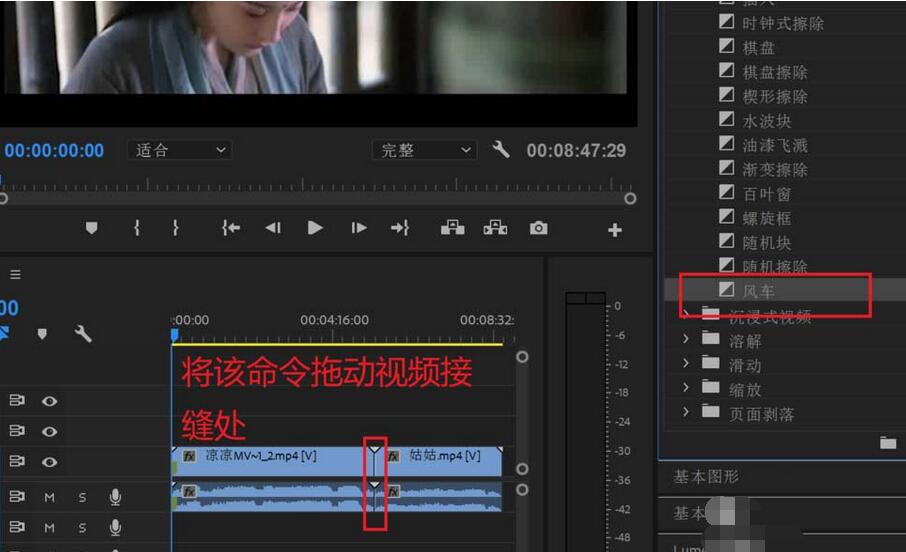
Task: Click the fx badge on 凉凉MV~1_2.mp4 video clip
Action: [190, 456]
